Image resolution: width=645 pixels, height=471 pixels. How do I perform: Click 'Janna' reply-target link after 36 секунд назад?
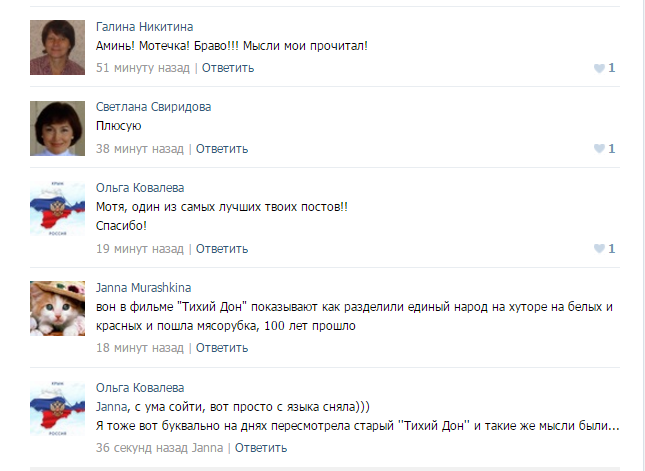207,447
